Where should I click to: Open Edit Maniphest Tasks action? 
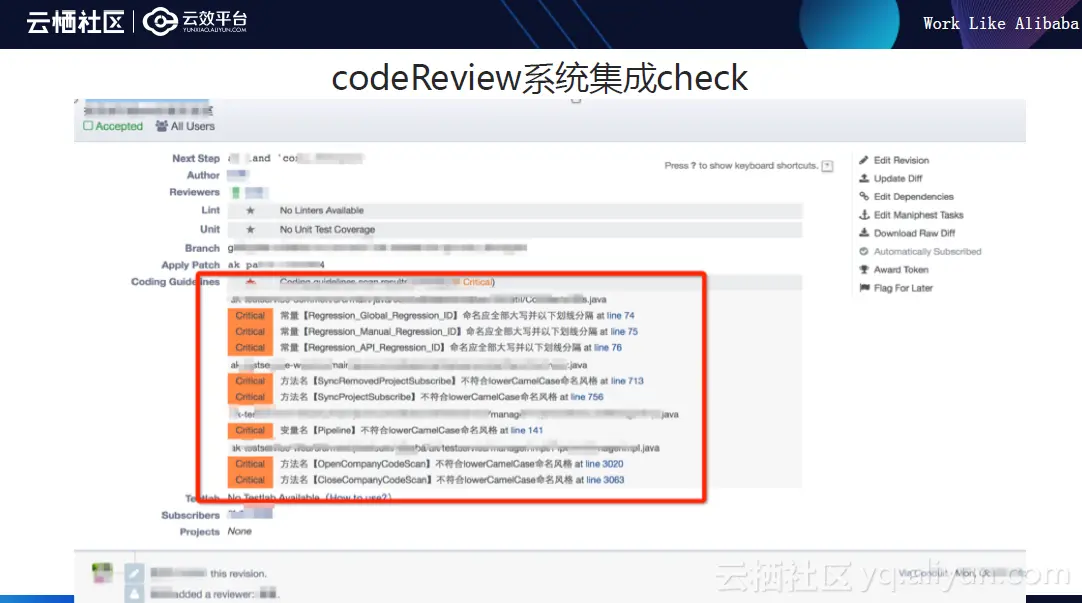click(x=918, y=215)
